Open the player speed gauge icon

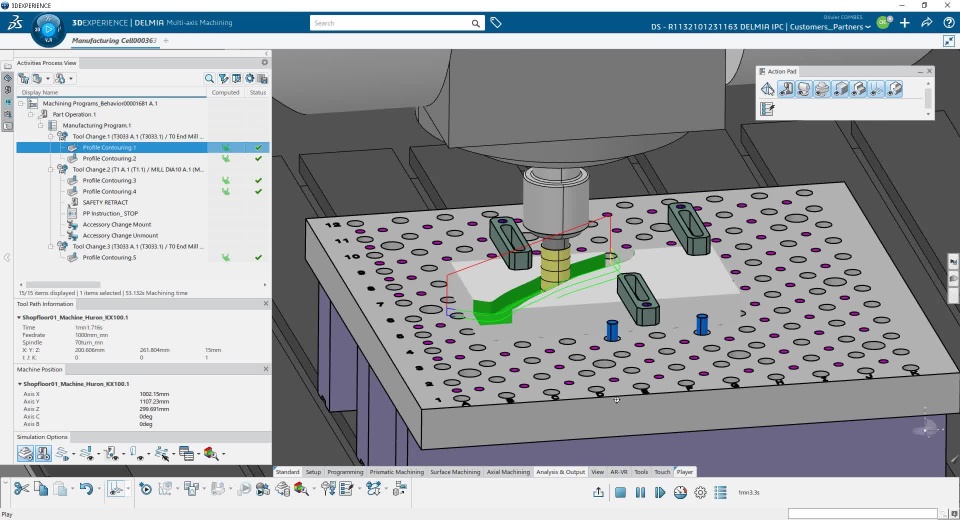(x=680, y=492)
